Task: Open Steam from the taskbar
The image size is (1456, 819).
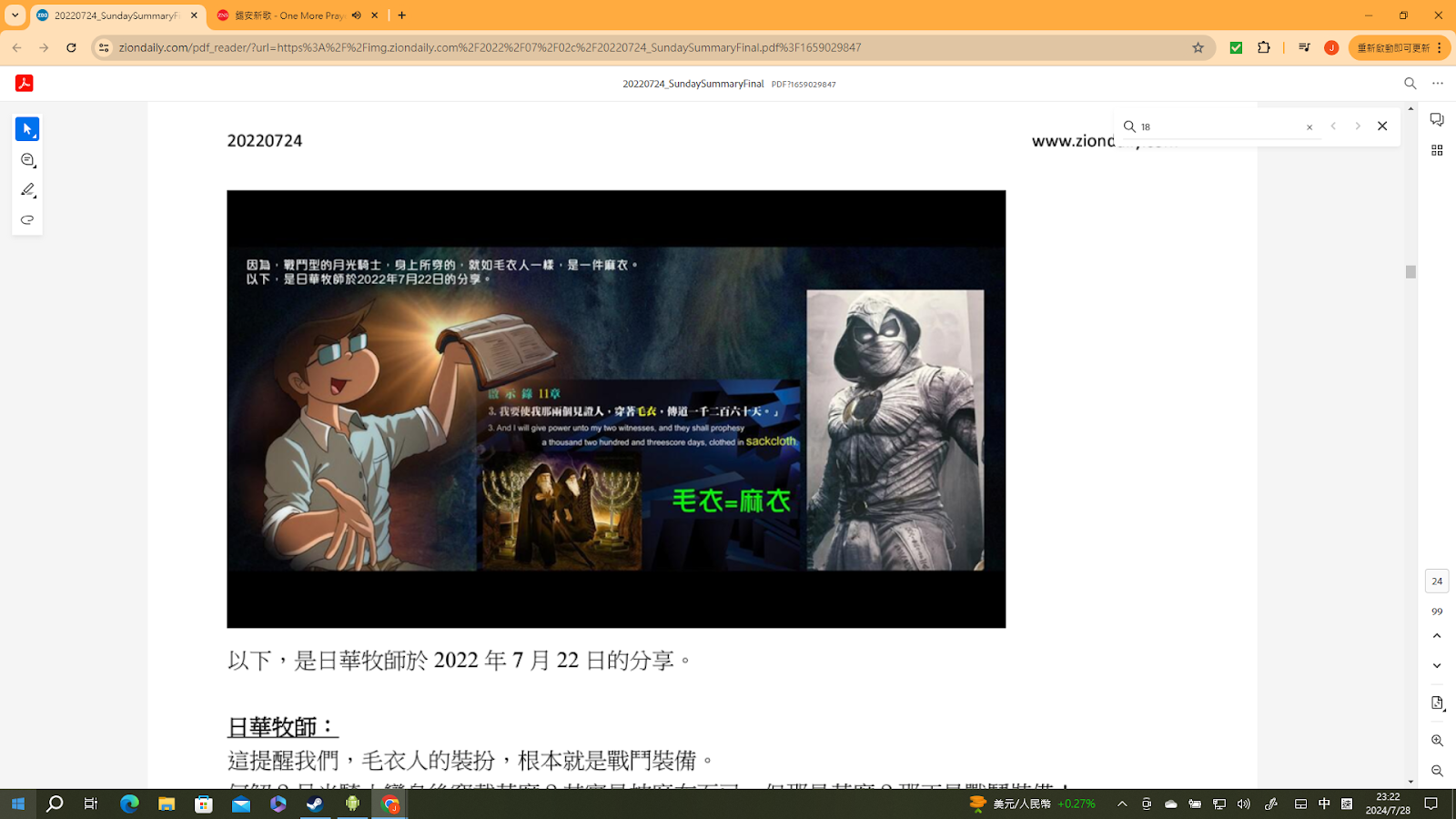Action: pos(315,804)
